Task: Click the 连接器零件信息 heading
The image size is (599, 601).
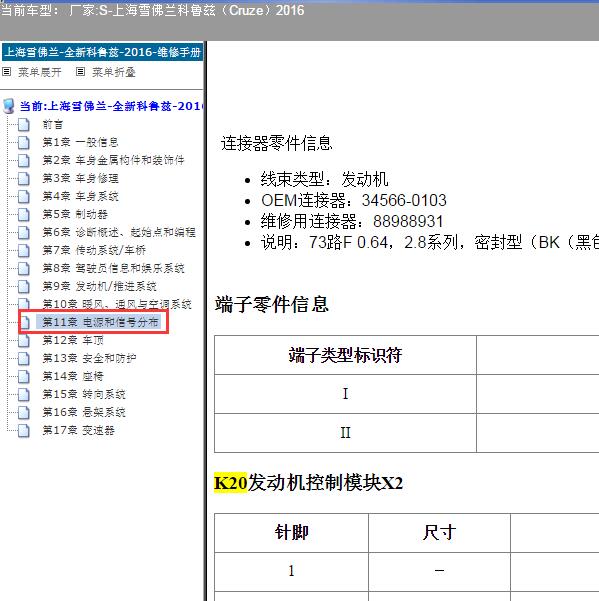Action: tap(276, 143)
